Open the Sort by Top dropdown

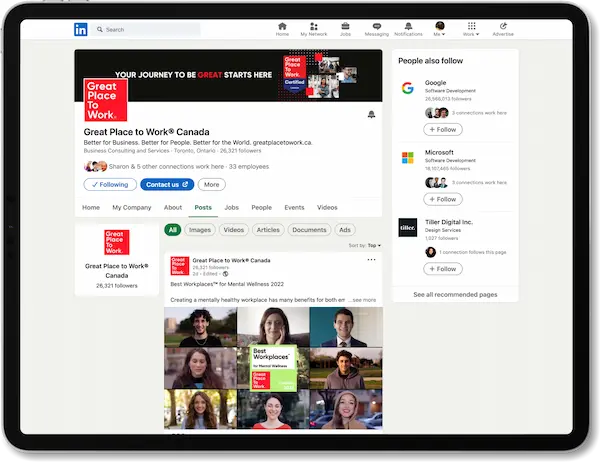(x=365, y=245)
